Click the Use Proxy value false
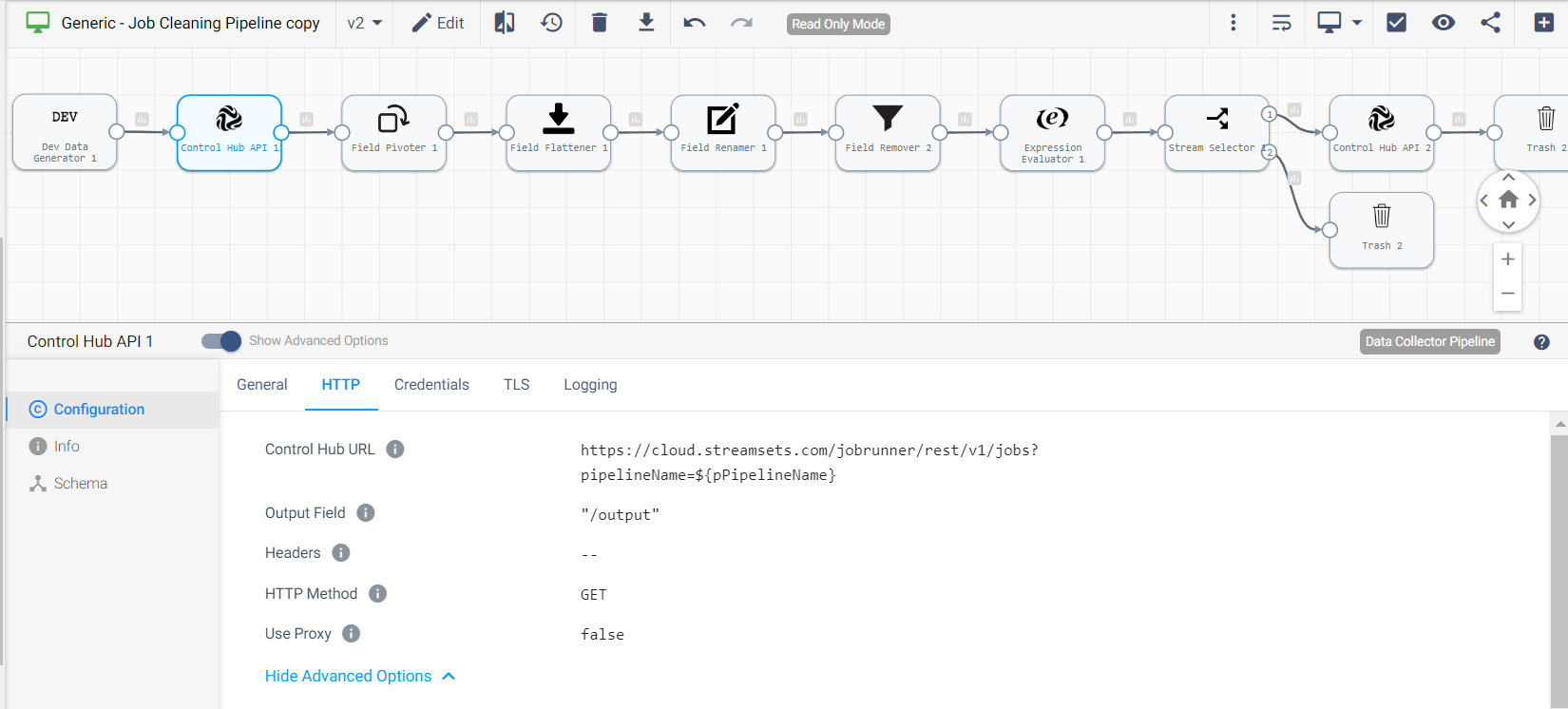Screen dimensions: 1568x709 pos(602,635)
